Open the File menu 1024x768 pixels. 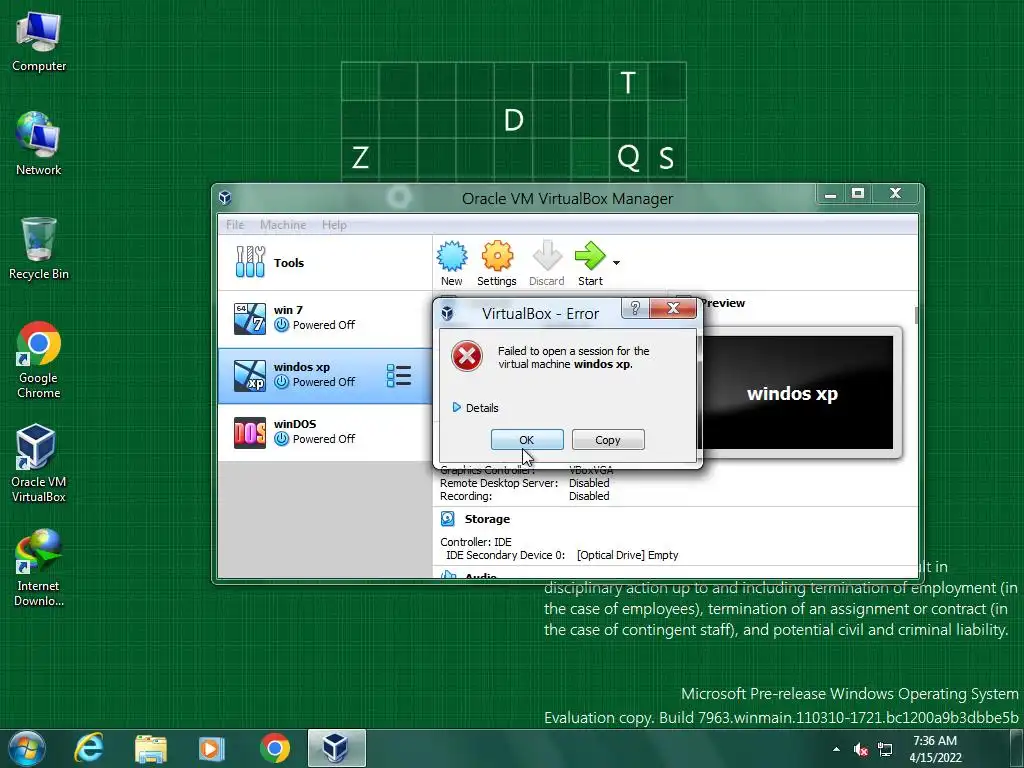[x=235, y=225]
